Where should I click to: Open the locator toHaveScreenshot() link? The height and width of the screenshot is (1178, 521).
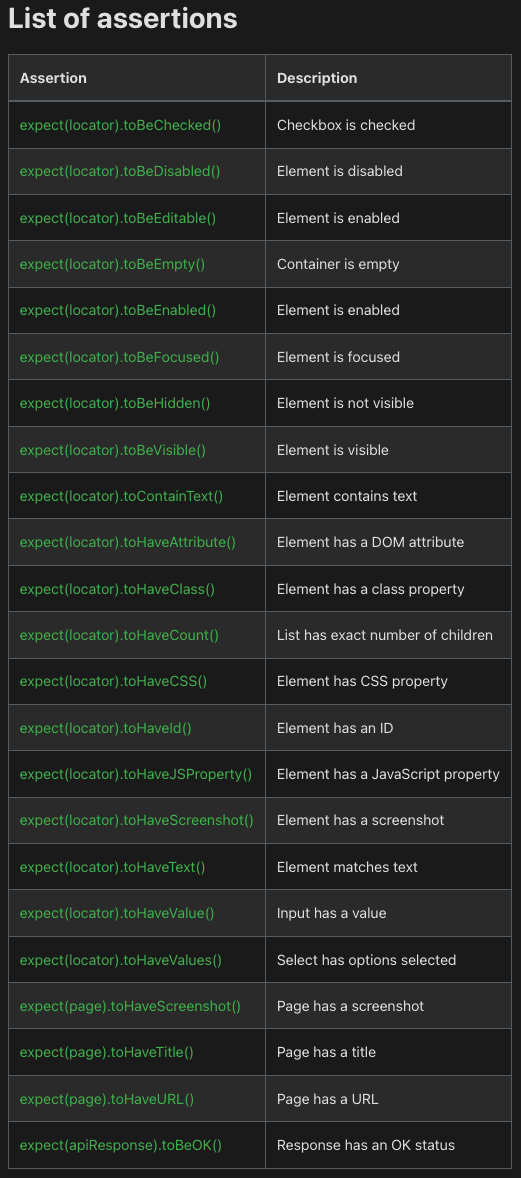pyautogui.click(x=137, y=820)
